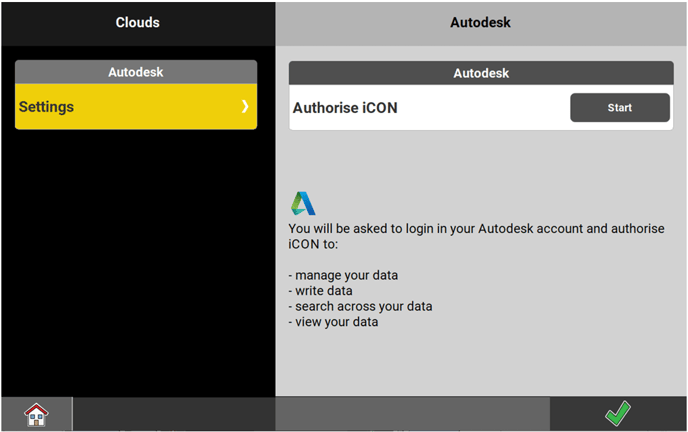Click the login description paragraph text
688x432 pixels.
click(x=475, y=236)
